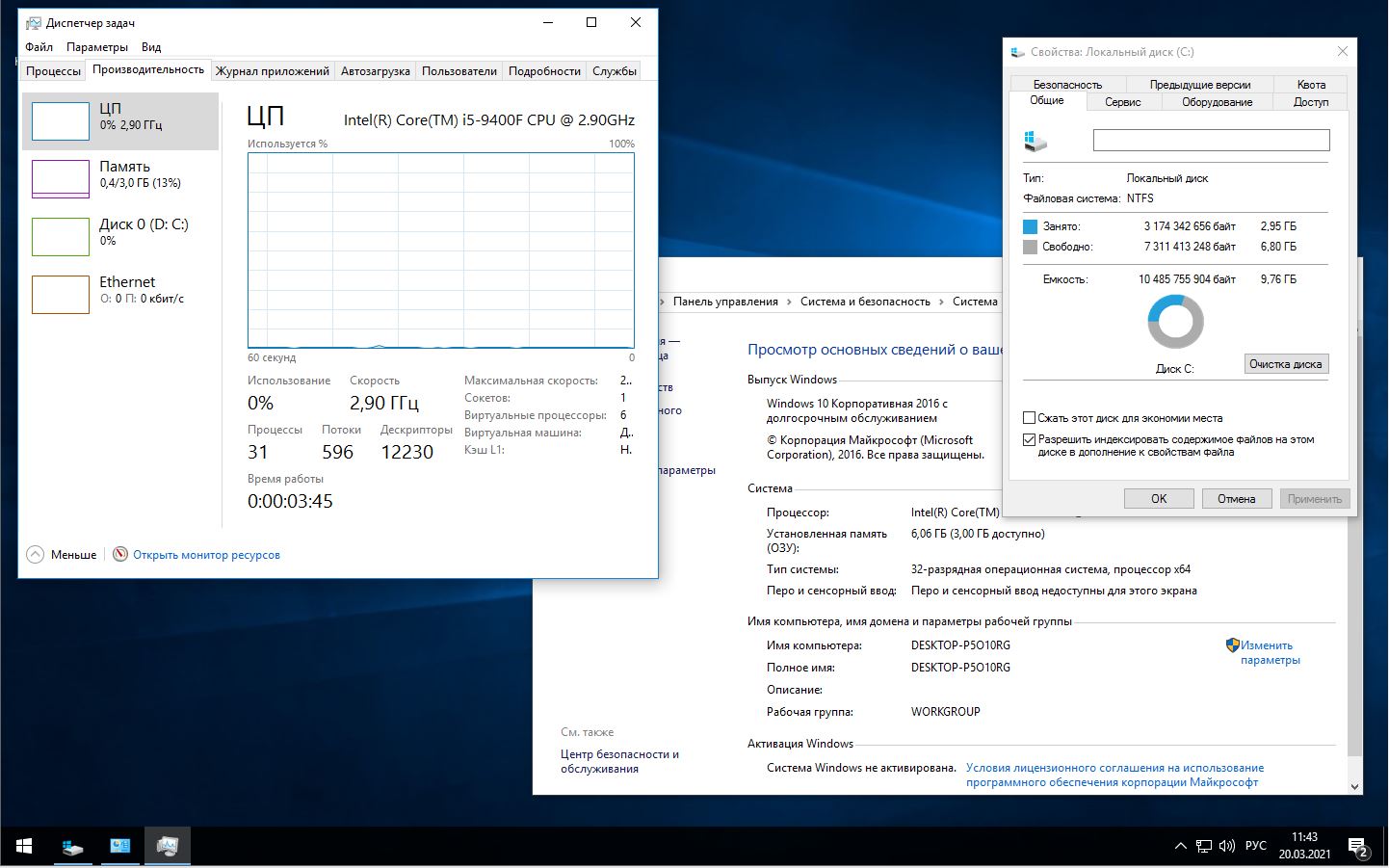Click the blue Занято color swatch
Viewport: 1389px width, 868px height.
(x=1030, y=226)
